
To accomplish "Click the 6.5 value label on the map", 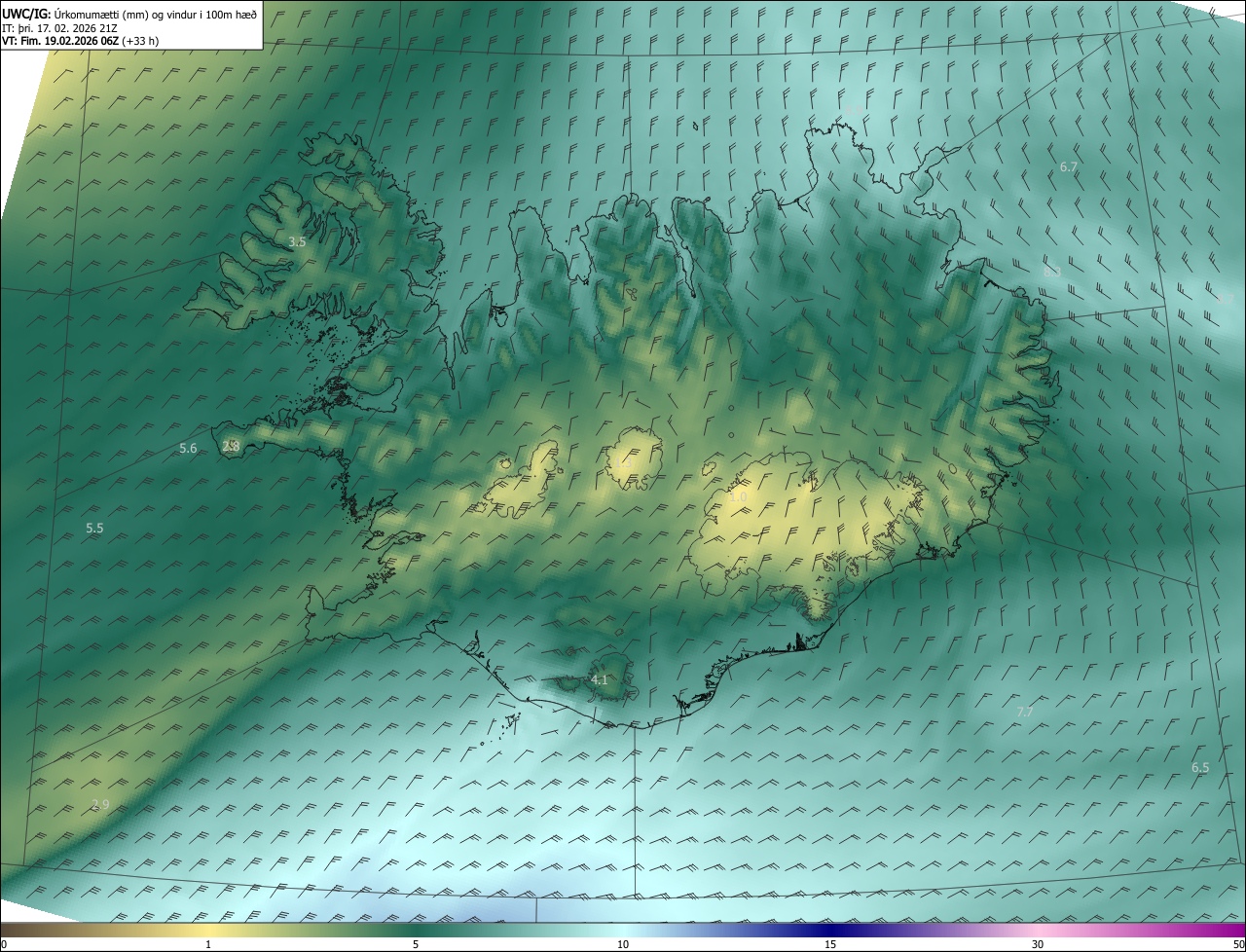I will tap(1200, 767).
